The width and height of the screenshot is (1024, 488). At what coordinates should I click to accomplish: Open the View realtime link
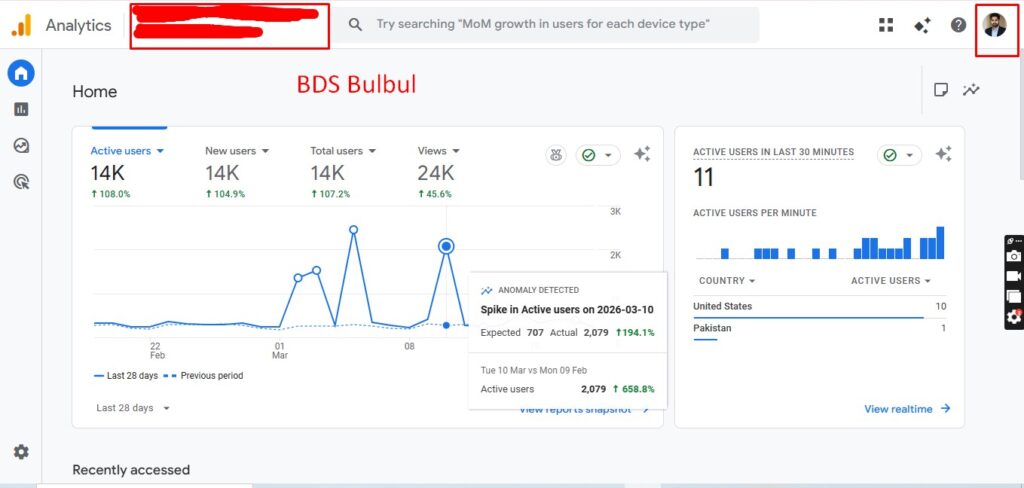pyautogui.click(x=907, y=409)
